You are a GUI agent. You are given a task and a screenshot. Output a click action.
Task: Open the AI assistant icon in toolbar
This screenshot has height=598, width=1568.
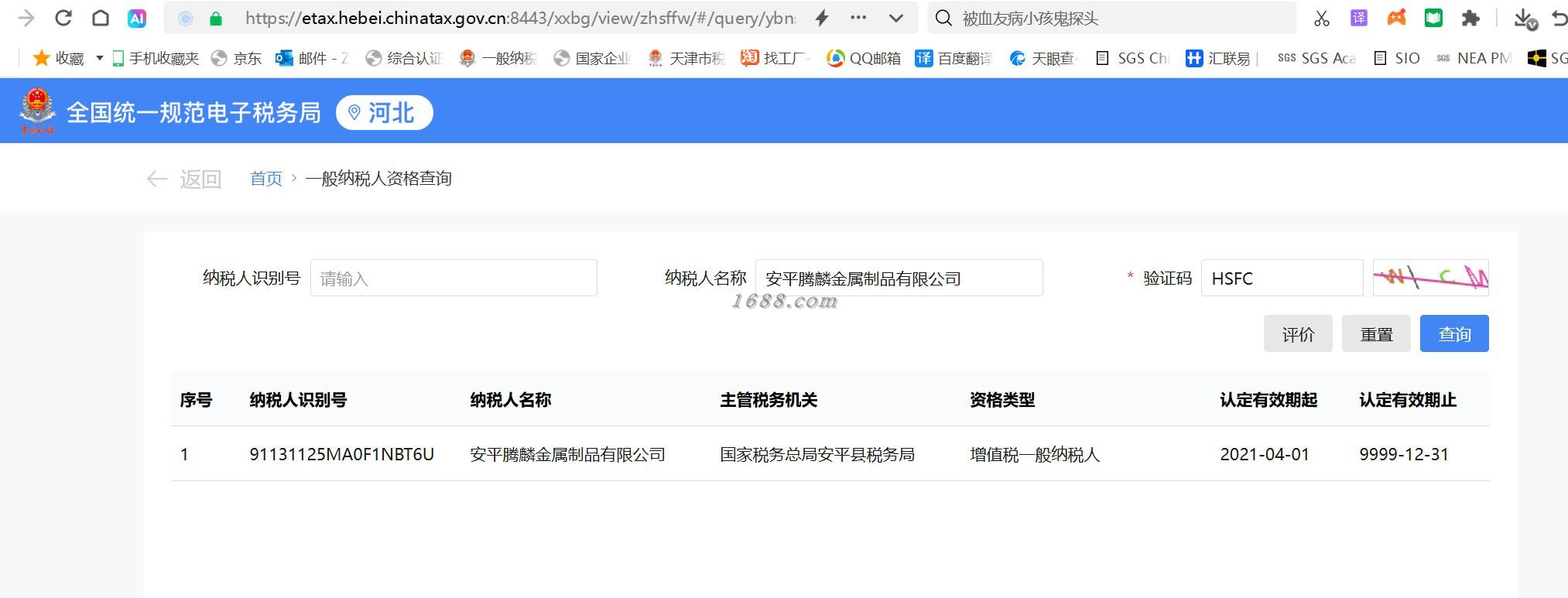137,18
